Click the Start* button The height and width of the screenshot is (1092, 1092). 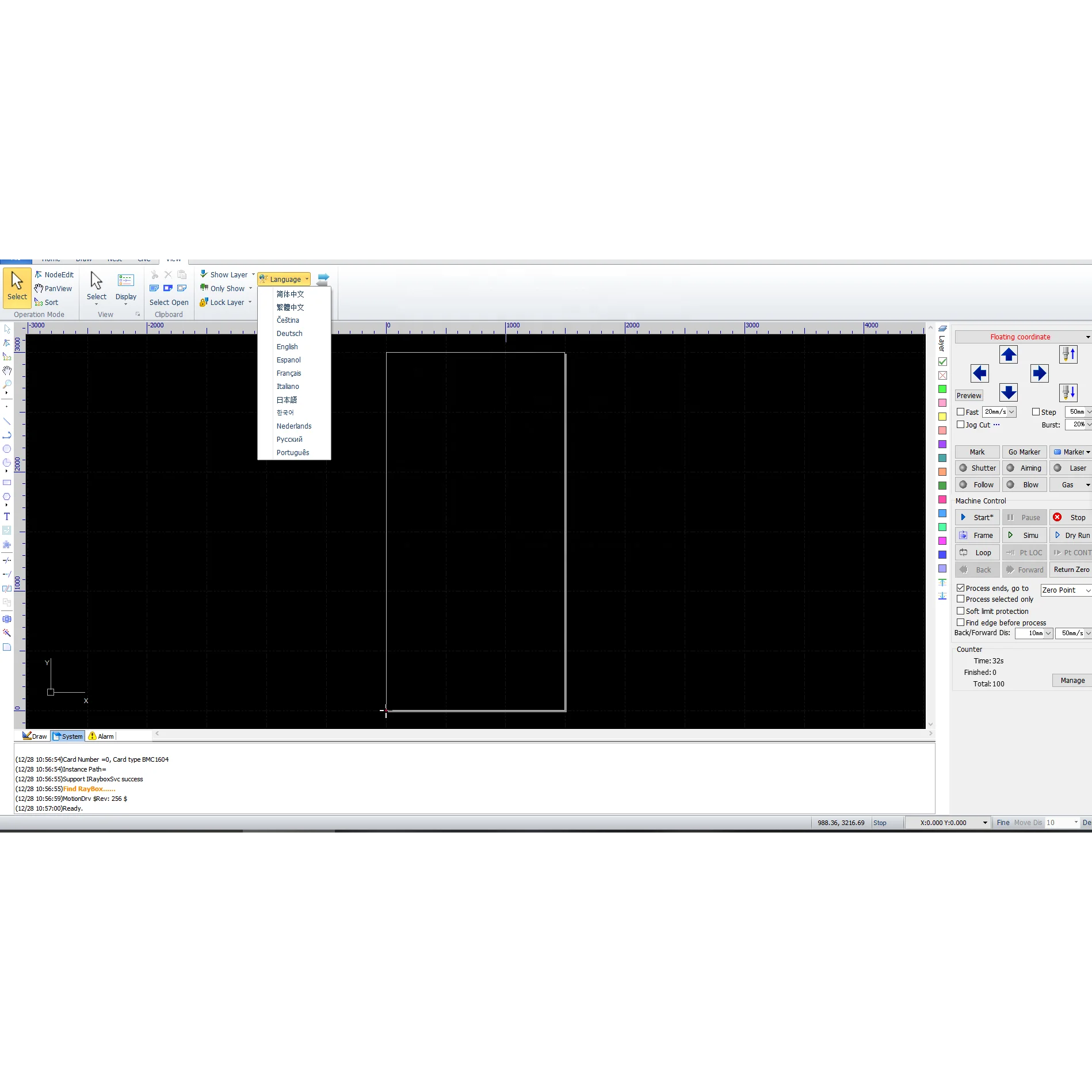[978, 518]
